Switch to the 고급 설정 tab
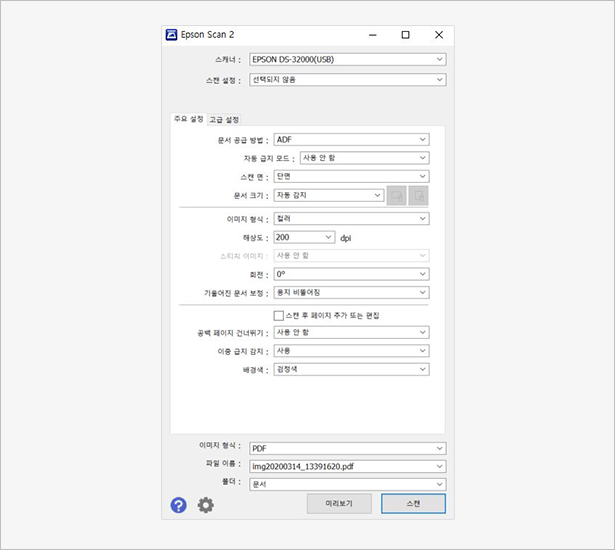 [x=224, y=120]
